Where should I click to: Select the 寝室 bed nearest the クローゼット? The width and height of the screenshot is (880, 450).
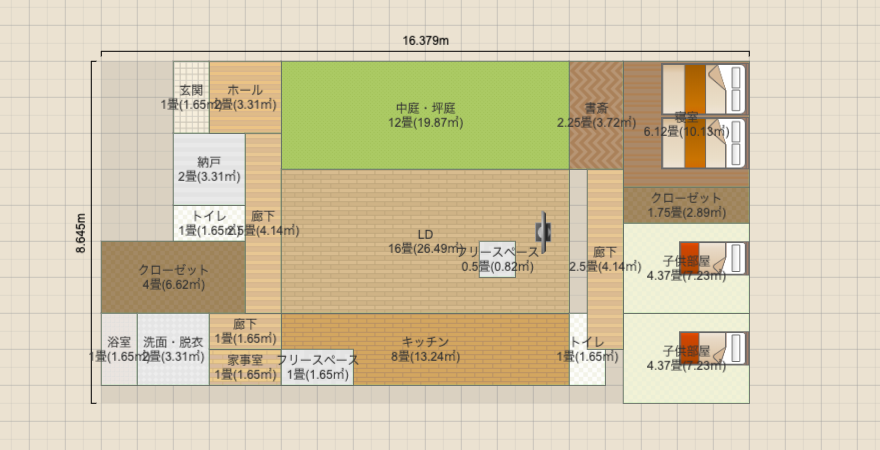(x=704, y=143)
